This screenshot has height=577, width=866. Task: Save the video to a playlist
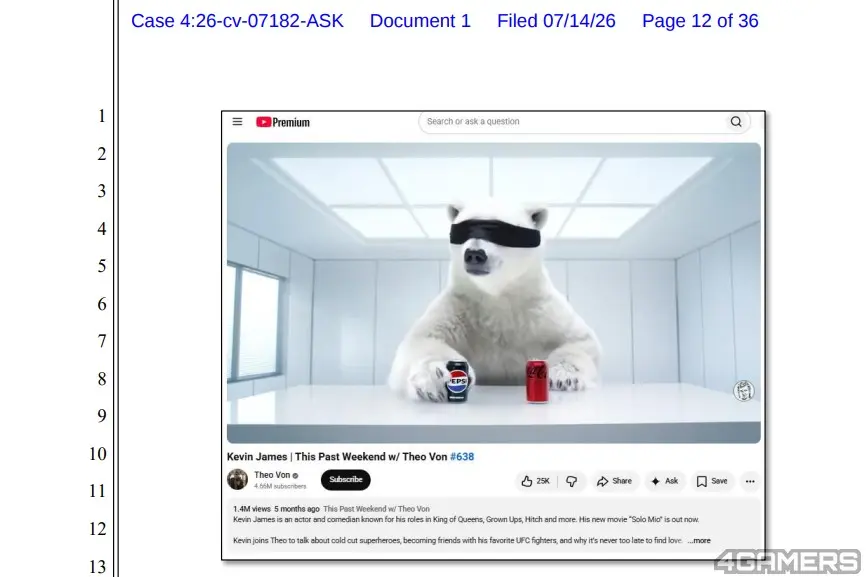(712, 481)
